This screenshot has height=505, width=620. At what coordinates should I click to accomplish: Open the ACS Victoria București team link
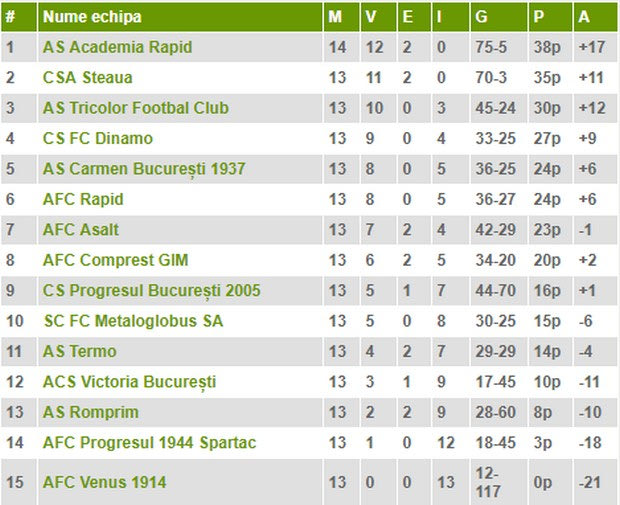tap(129, 382)
